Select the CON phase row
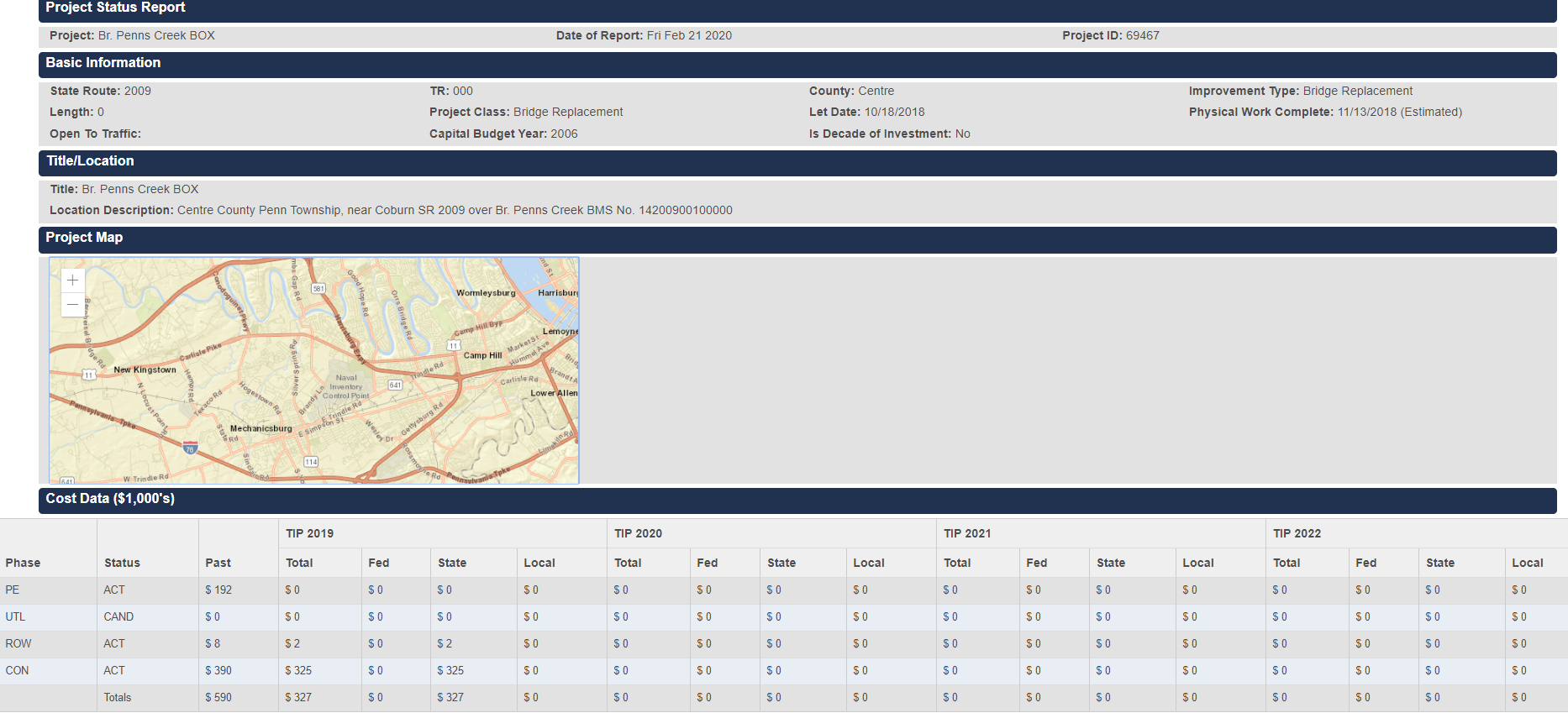This screenshot has width=1568, height=713. tap(17, 670)
